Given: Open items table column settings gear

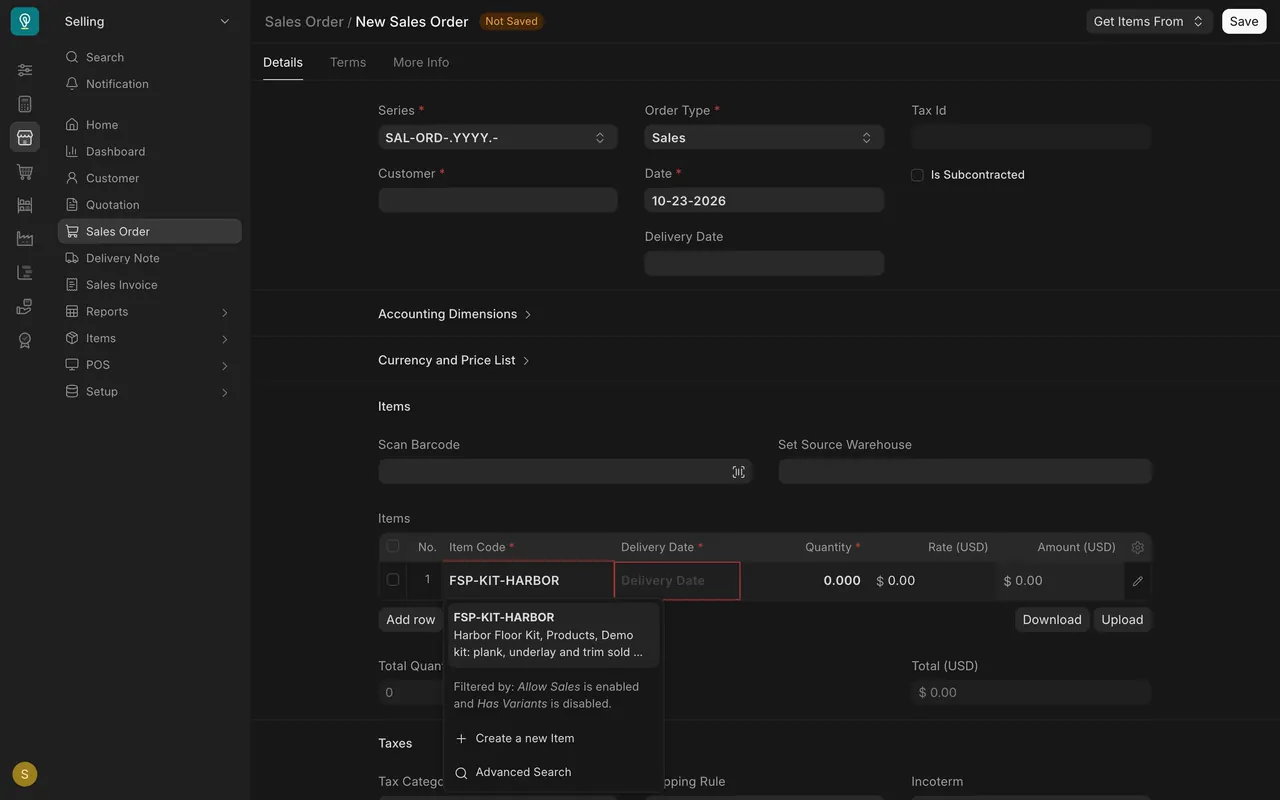Looking at the screenshot, I should click(1138, 547).
